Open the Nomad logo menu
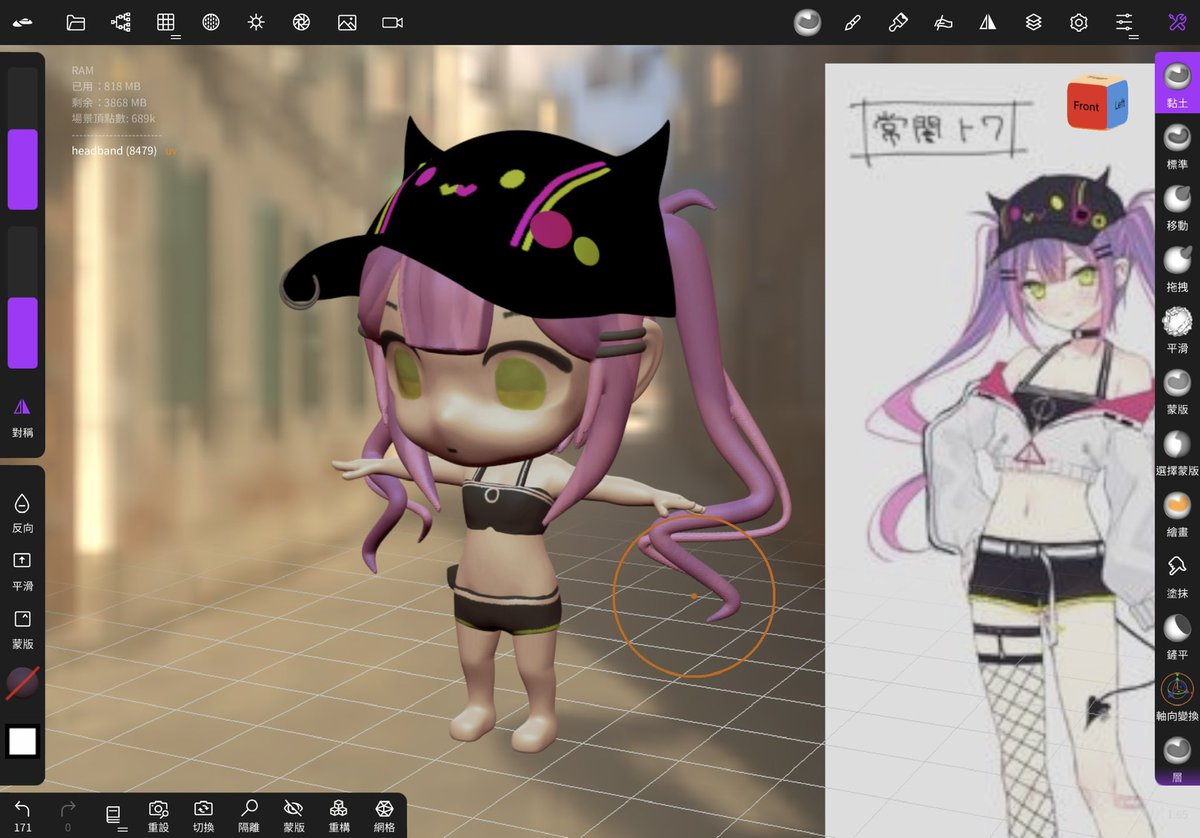This screenshot has height=838, width=1200. tap(23, 22)
